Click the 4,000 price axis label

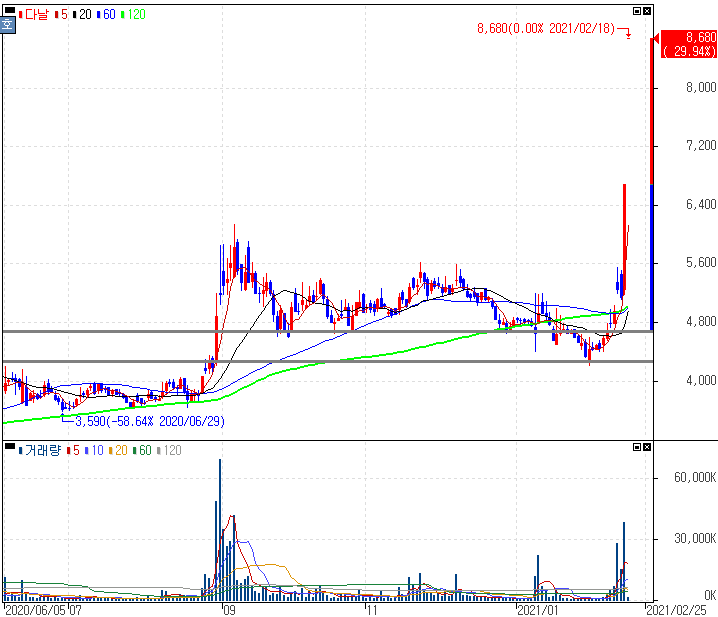pos(701,380)
